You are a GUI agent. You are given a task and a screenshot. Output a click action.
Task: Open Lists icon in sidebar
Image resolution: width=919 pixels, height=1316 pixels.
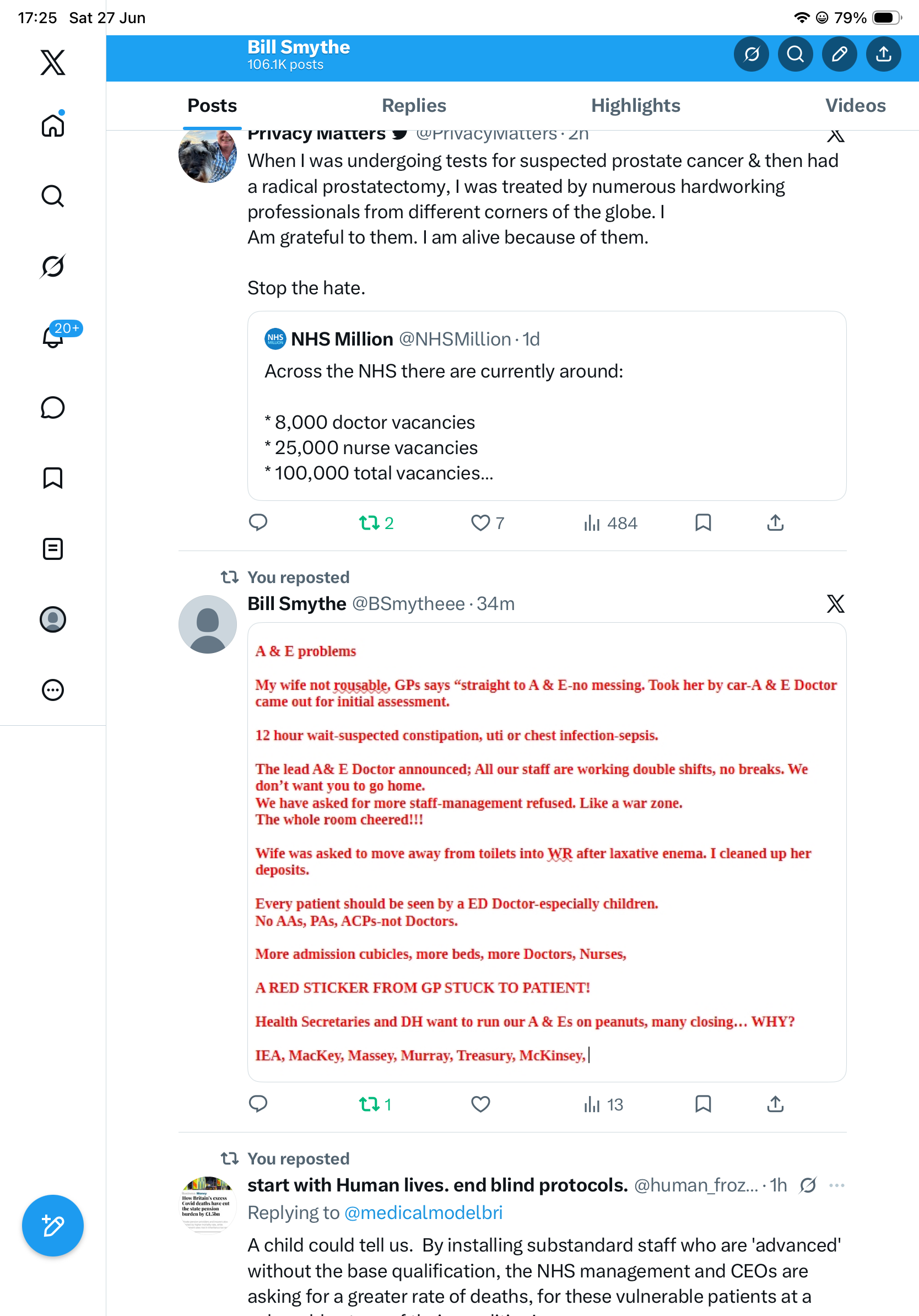[x=53, y=548]
